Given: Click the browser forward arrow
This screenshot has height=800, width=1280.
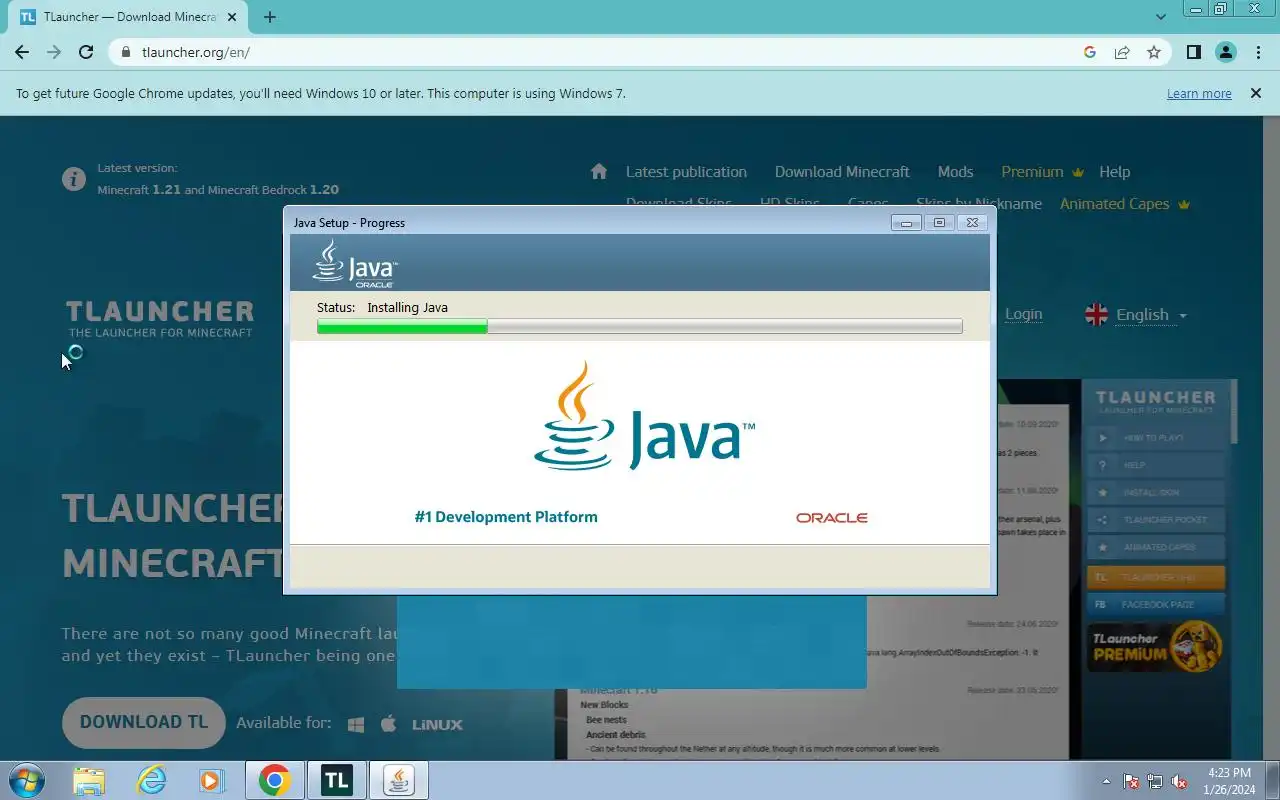Looking at the screenshot, I should [54, 53].
